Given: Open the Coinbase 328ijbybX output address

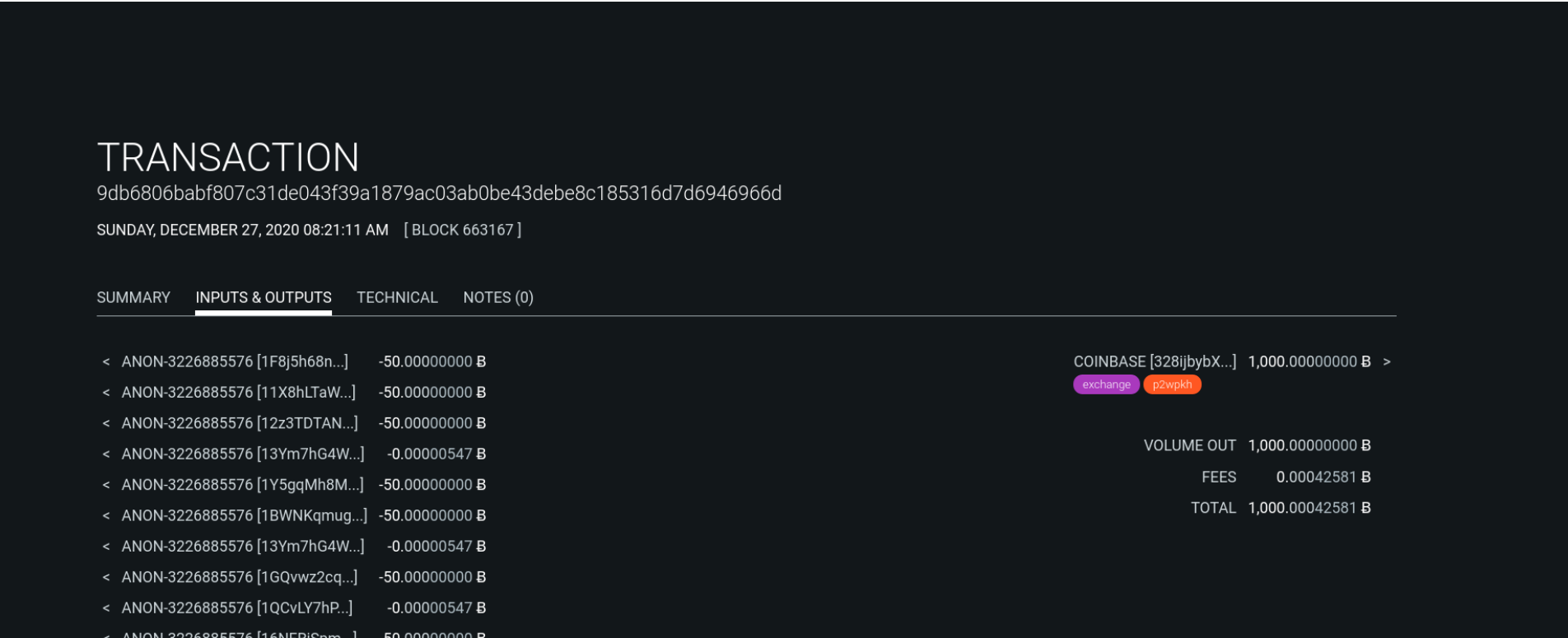Looking at the screenshot, I should tap(1155, 361).
